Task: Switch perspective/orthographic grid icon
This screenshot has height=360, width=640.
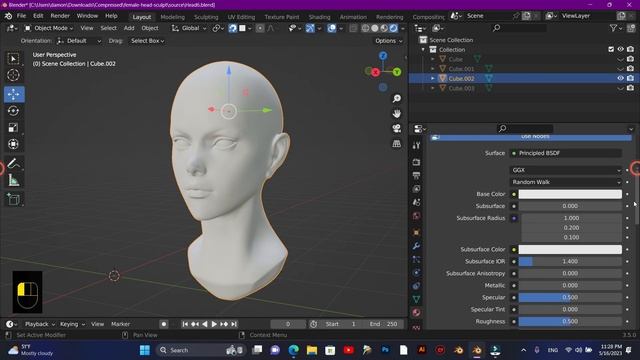Action: [396, 144]
